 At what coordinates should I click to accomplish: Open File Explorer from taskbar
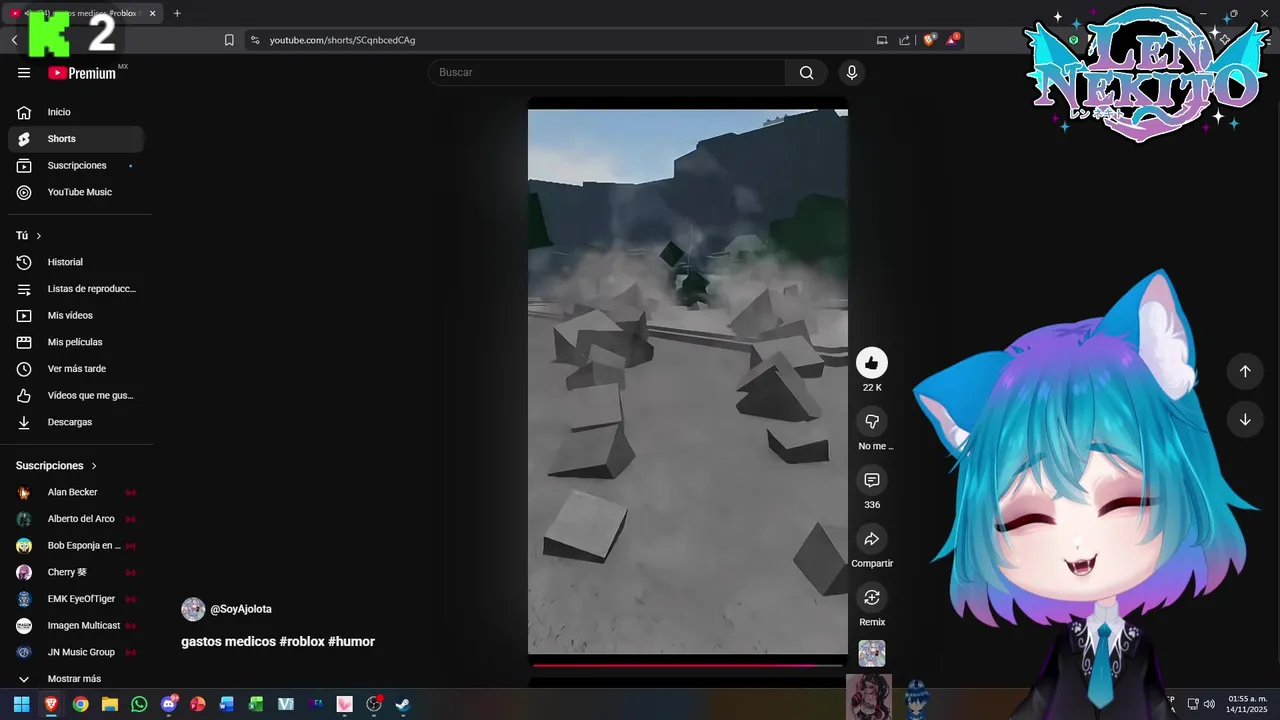point(110,704)
